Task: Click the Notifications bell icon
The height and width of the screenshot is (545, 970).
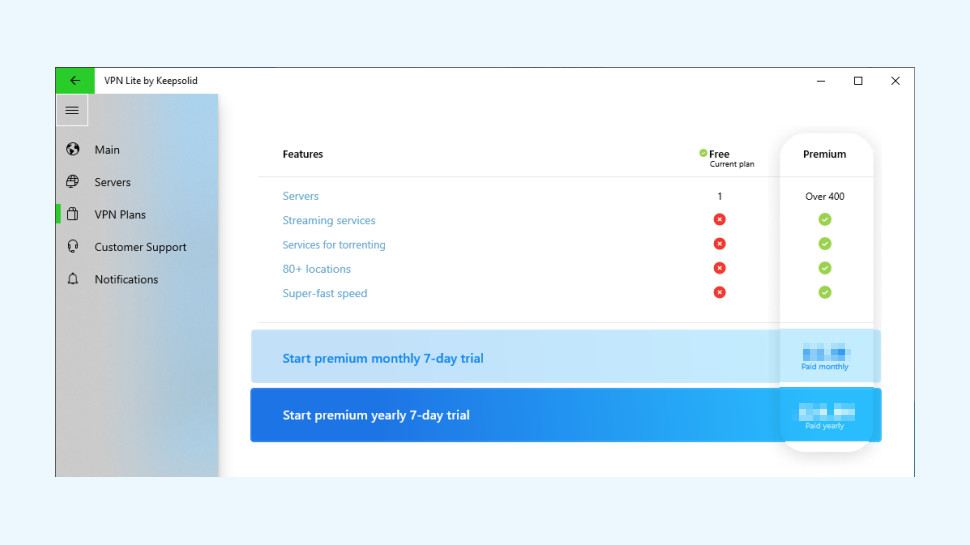Action: point(73,279)
